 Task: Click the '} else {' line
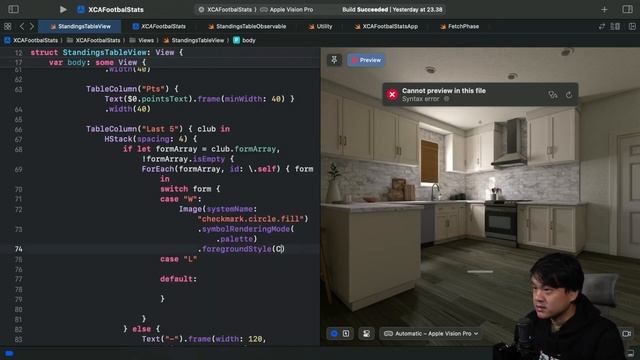tap(142, 329)
